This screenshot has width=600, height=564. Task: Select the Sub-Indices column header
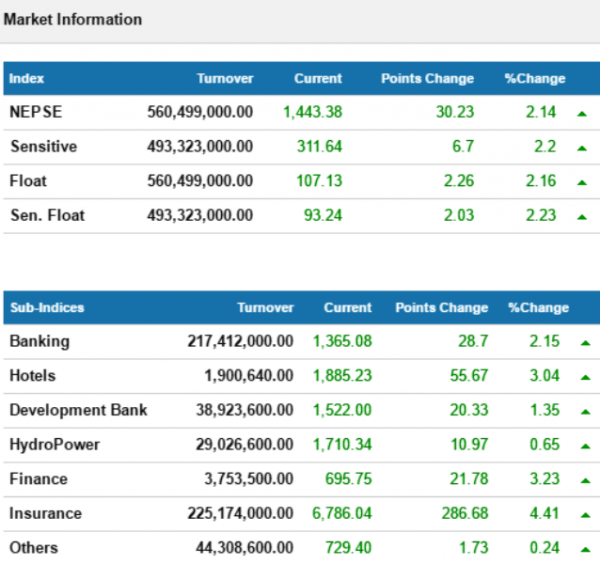click(x=47, y=308)
